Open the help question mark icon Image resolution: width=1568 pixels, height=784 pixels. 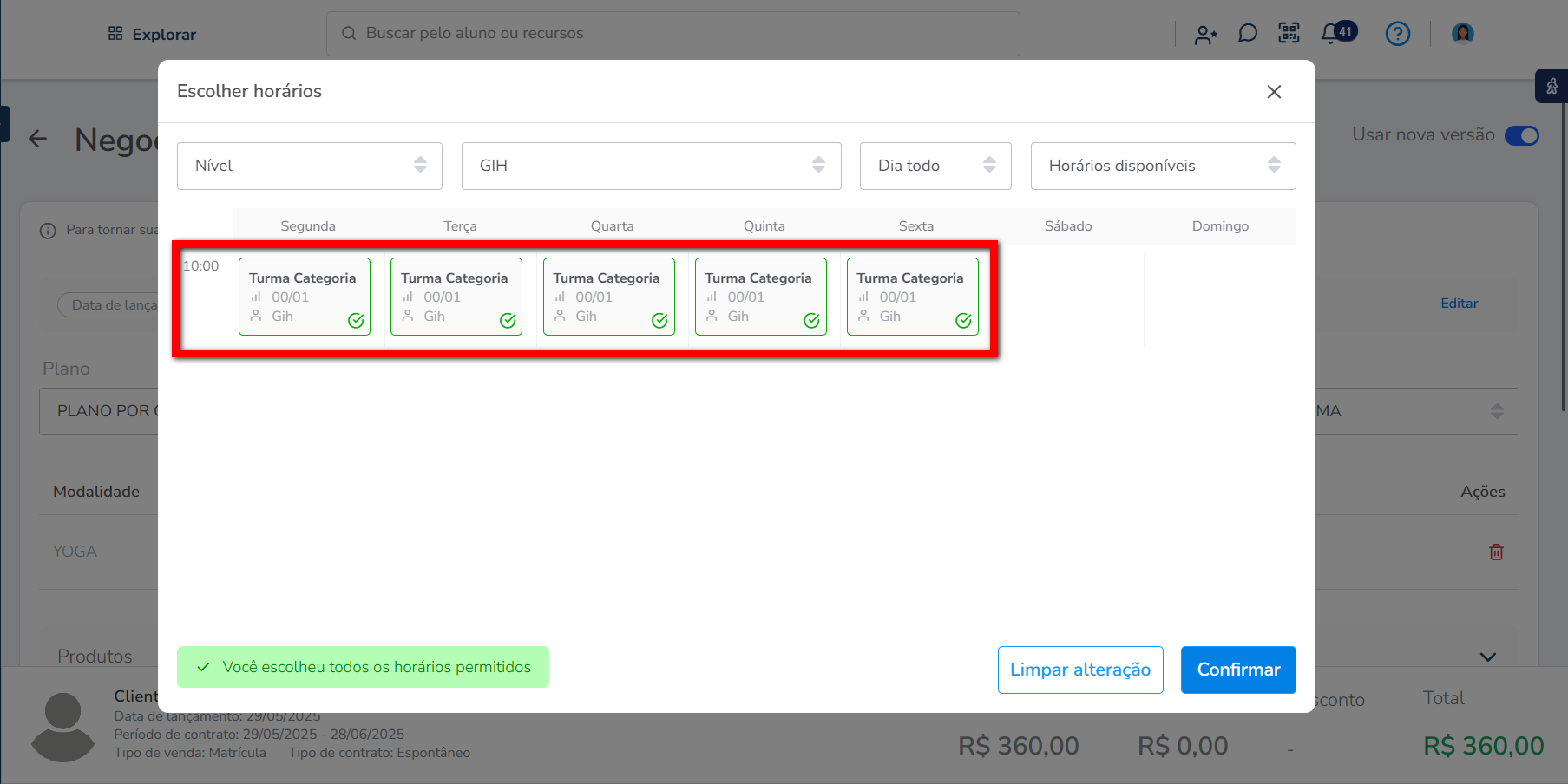1397,34
